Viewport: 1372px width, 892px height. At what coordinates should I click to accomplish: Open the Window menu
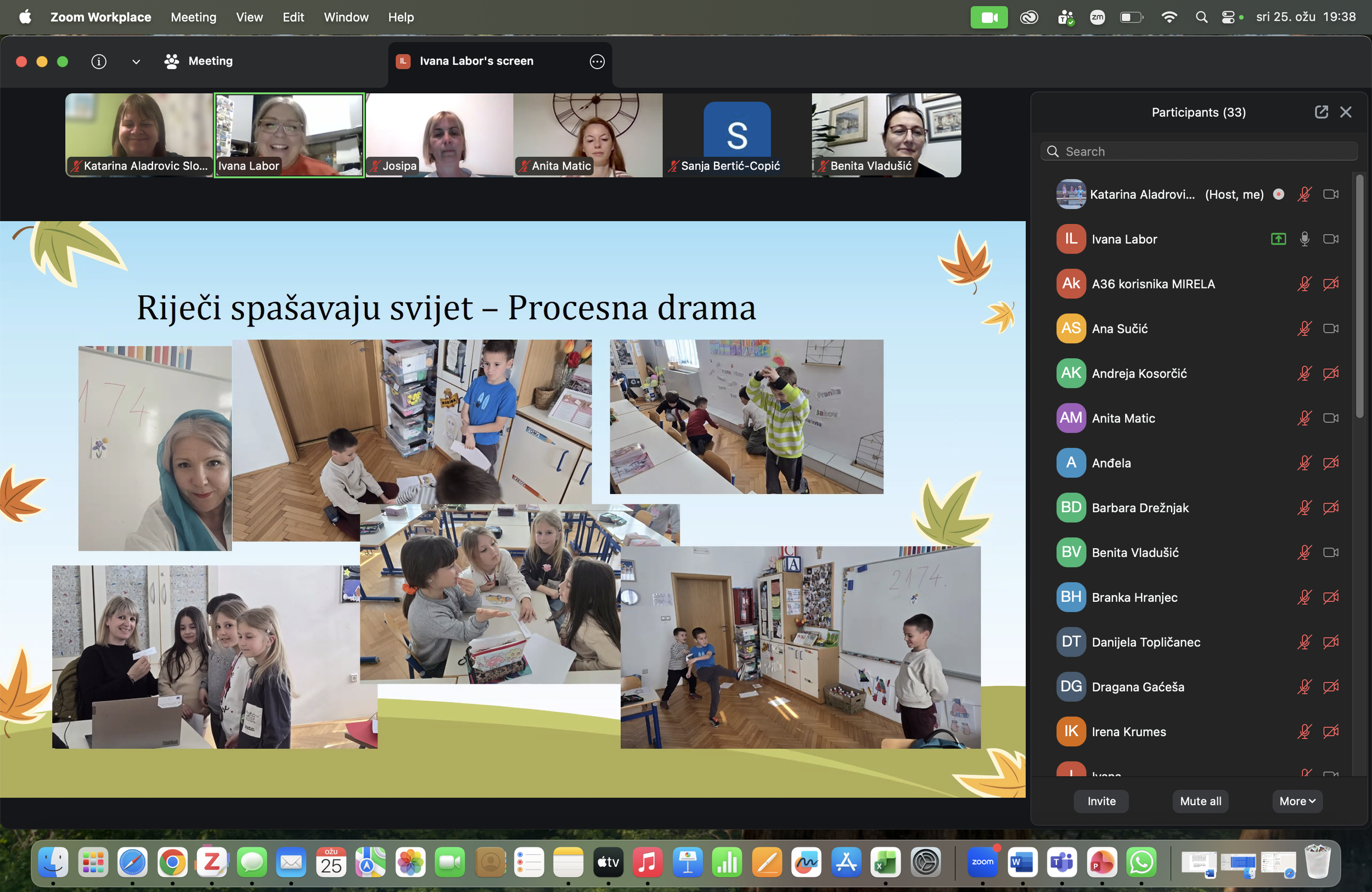pyautogui.click(x=346, y=18)
